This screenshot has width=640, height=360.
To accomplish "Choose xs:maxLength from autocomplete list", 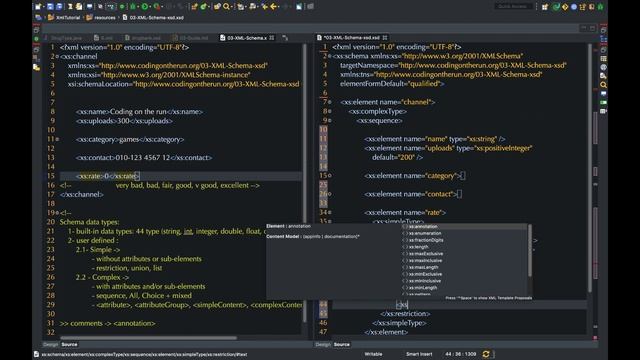I will 464,267.
